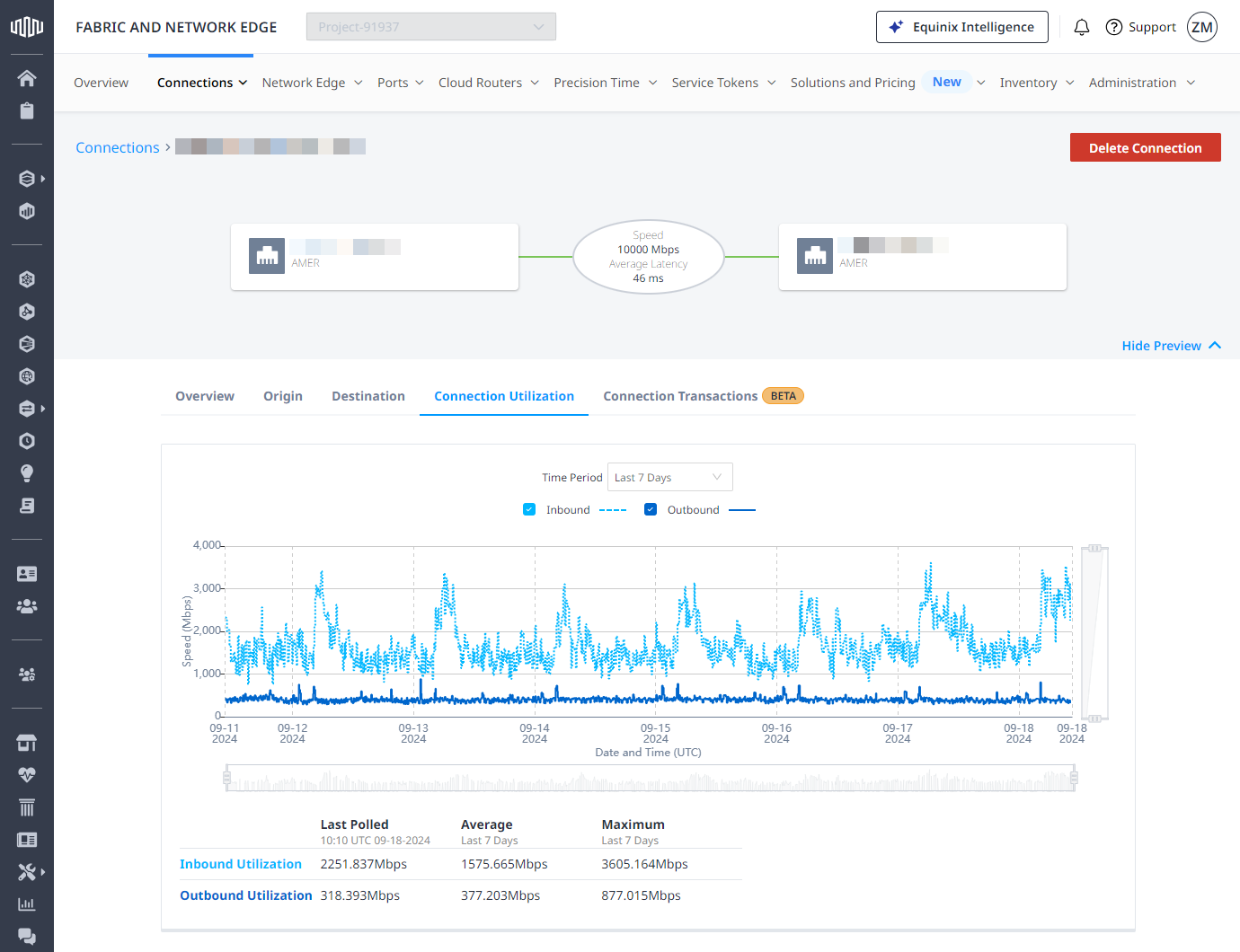Click the lightbulb icon in sidebar
The width and height of the screenshot is (1240, 952).
click(x=27, y=473)
